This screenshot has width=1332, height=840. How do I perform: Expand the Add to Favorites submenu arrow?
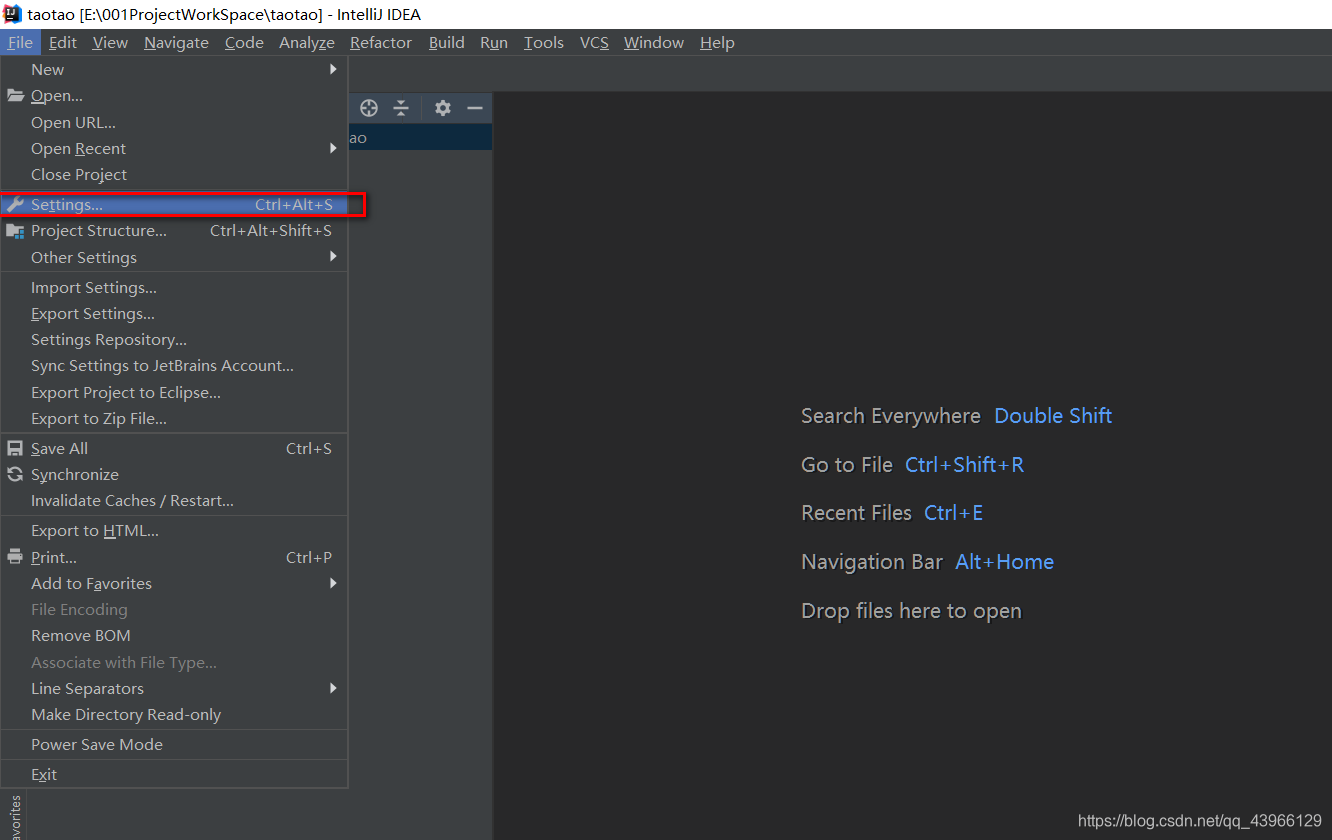[x=334, y=583]
